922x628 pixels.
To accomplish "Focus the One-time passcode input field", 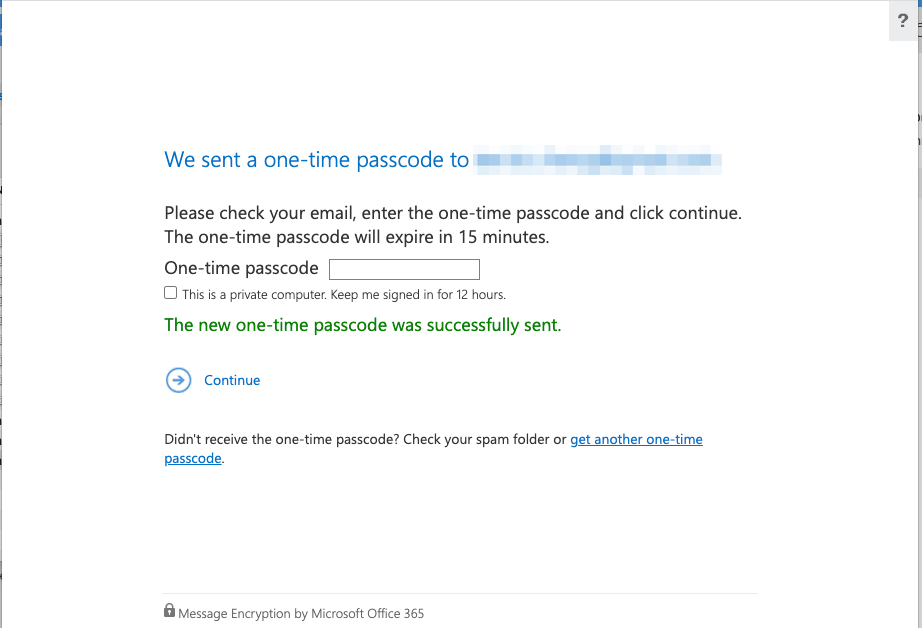I will point(404,269).
